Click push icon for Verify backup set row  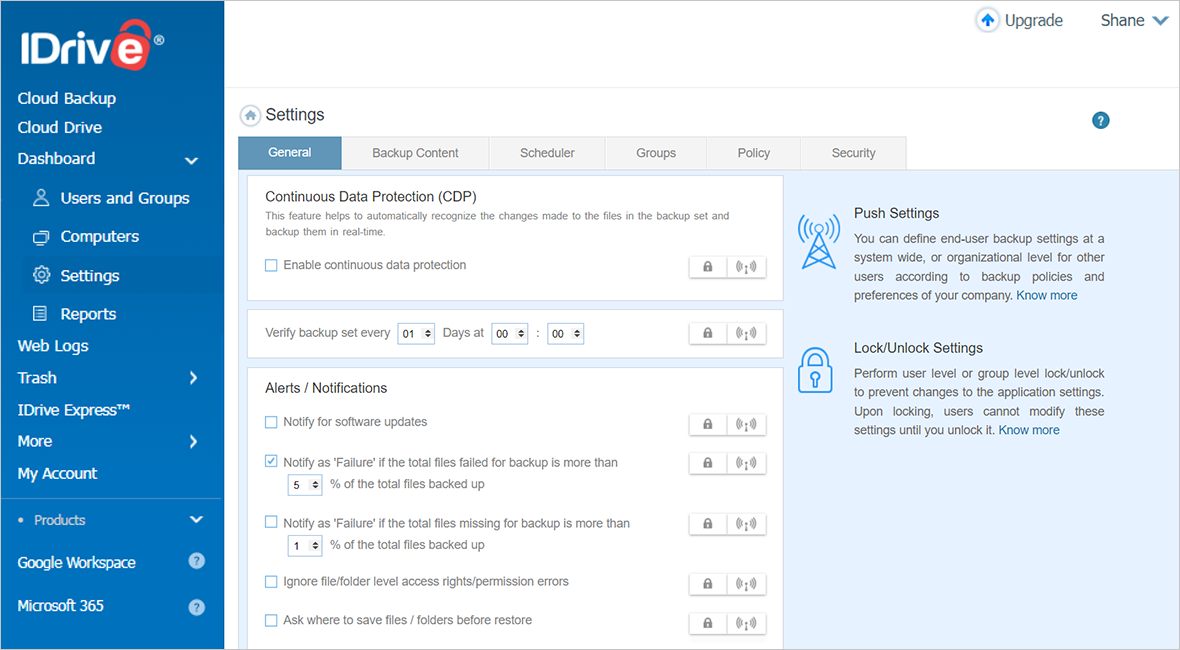pos(746,333)
